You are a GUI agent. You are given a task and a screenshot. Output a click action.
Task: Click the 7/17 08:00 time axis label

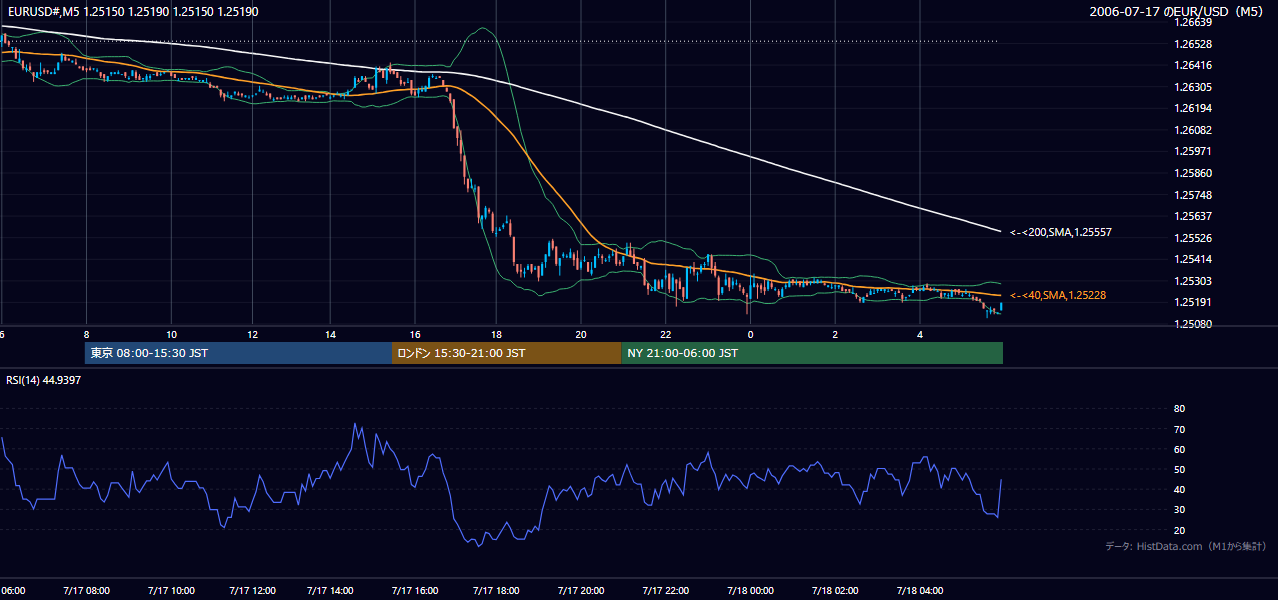pos(87,591)
